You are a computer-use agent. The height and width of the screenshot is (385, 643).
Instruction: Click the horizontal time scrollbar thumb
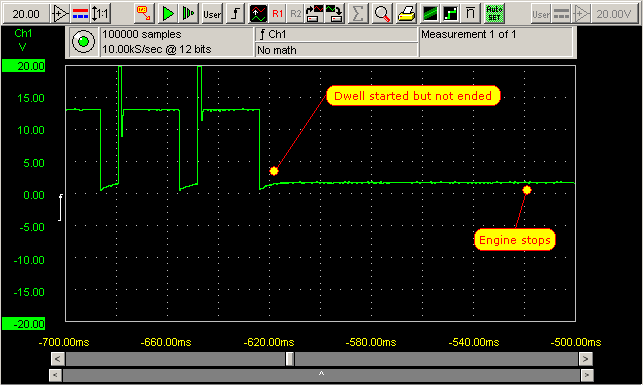click(290, 359)
